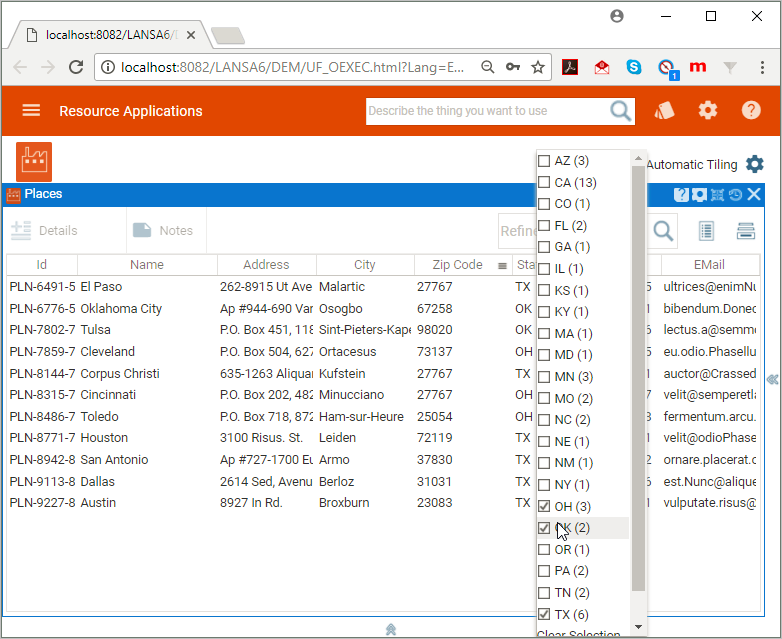Open header settings gear
The image size is (782, 639).
point(708,110)
